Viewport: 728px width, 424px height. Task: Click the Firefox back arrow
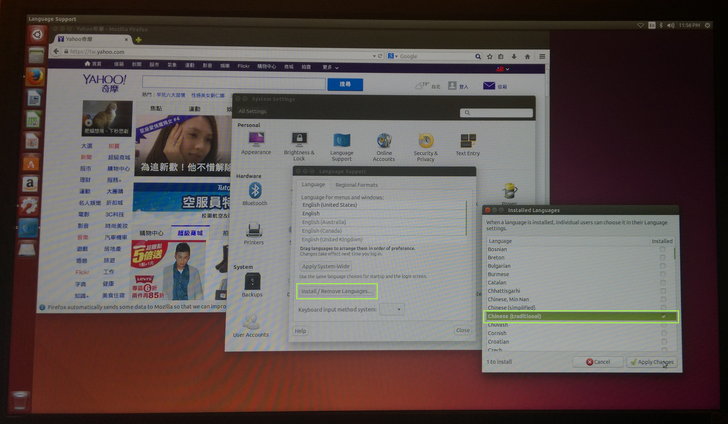point(56,52)
